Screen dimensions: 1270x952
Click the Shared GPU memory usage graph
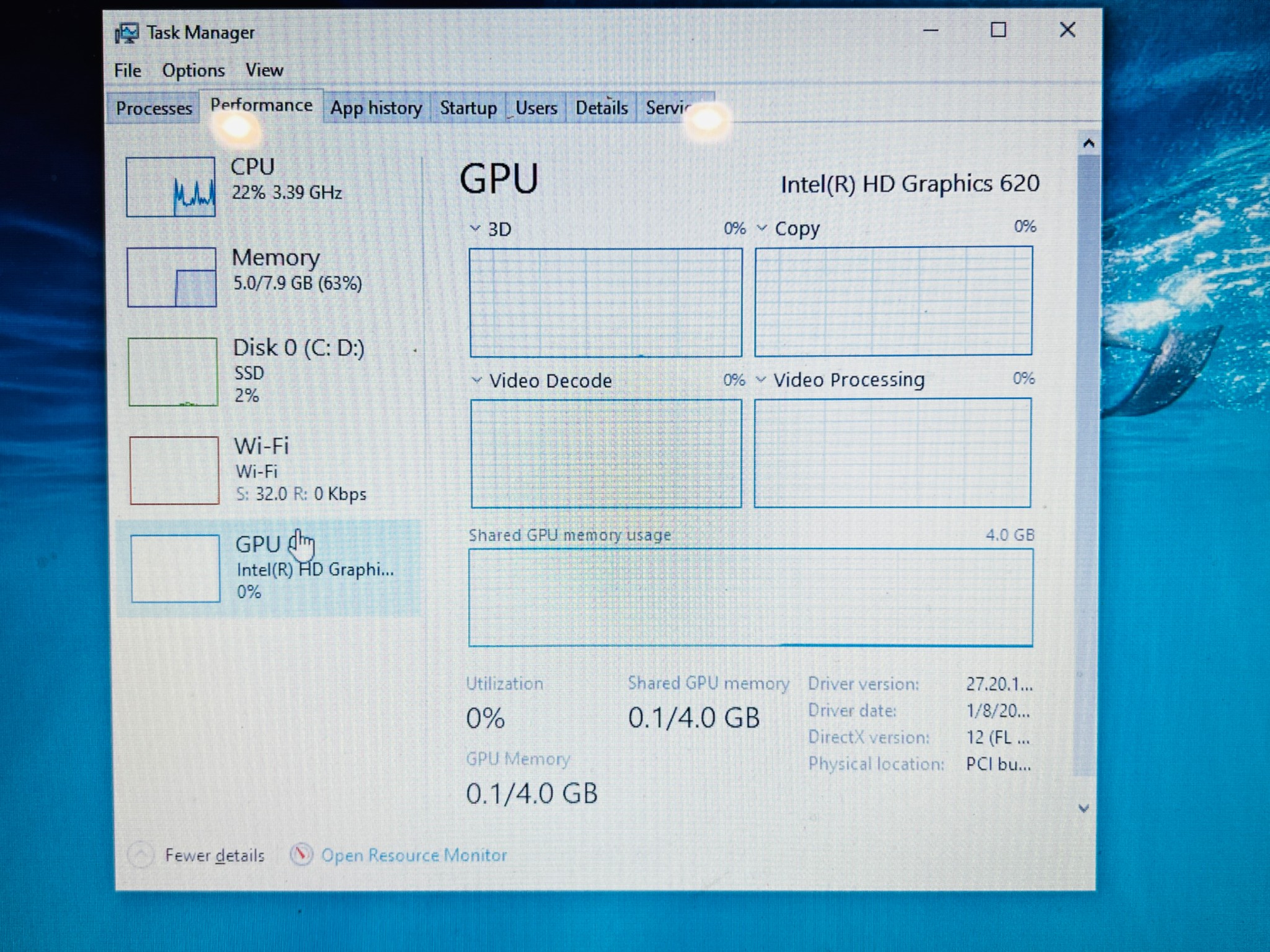pyautogui.click(x=750, y=597)
